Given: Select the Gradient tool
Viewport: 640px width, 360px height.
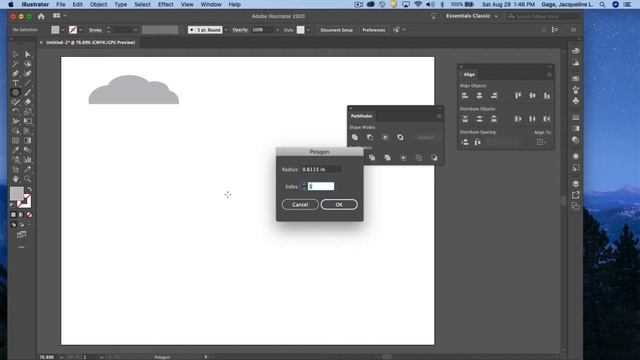Looking at the screenshot, I should (28, 140).
